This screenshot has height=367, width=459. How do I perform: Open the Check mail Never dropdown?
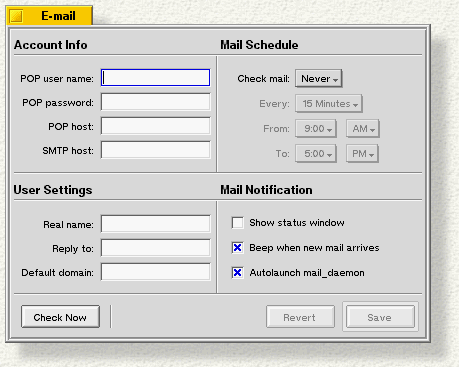coord(319,79)
